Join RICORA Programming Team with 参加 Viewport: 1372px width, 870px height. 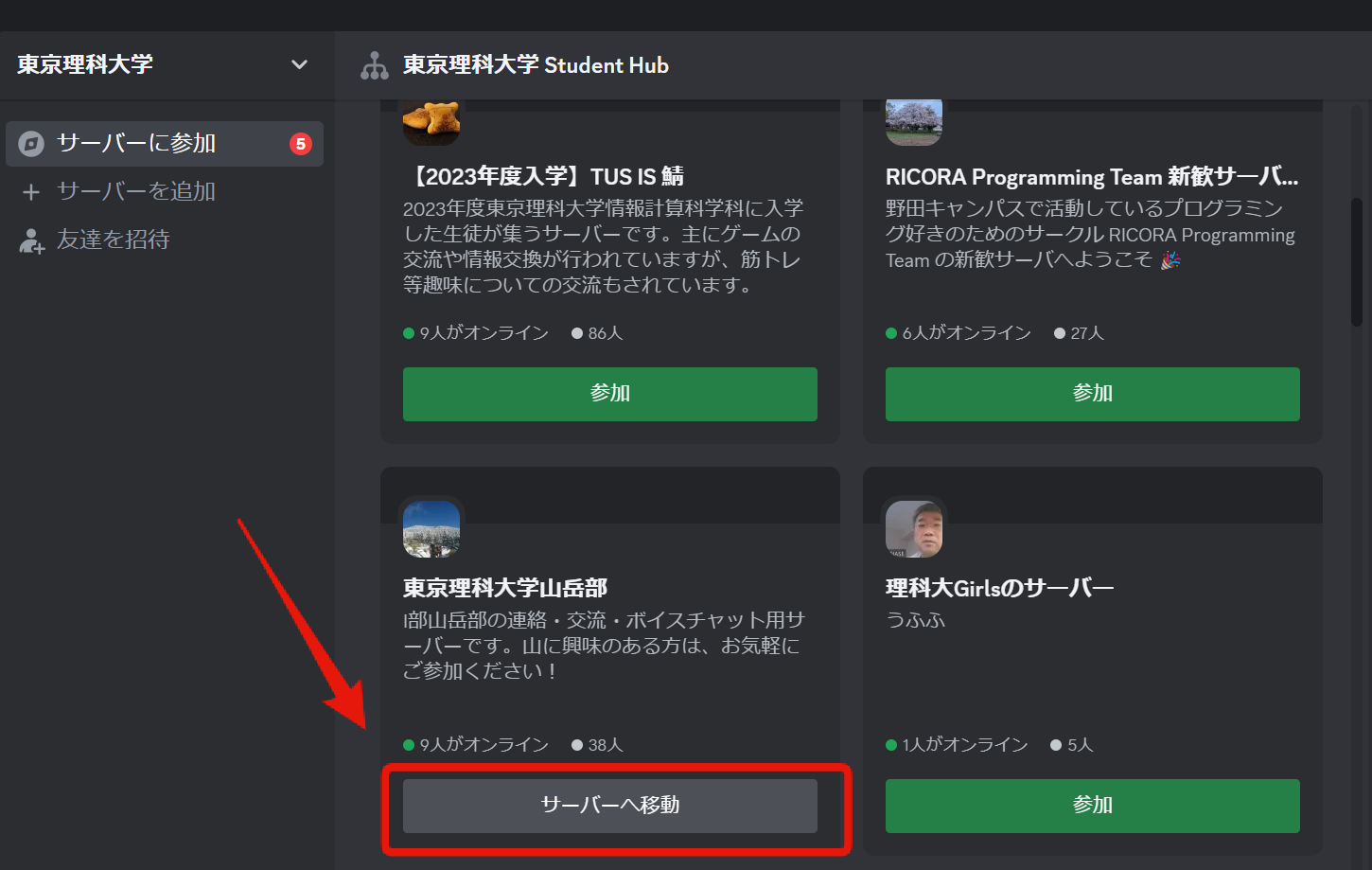[x=1093, y=394]
